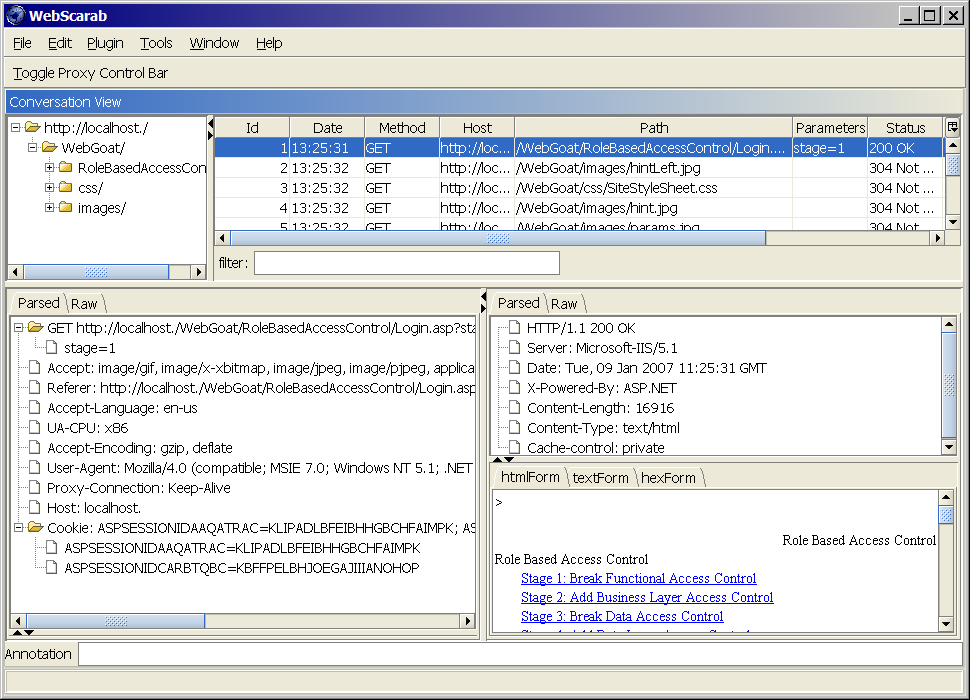Open Stage 1: Break Functional Access Control link
The image size is (970, 700).
tap(638, 578)
